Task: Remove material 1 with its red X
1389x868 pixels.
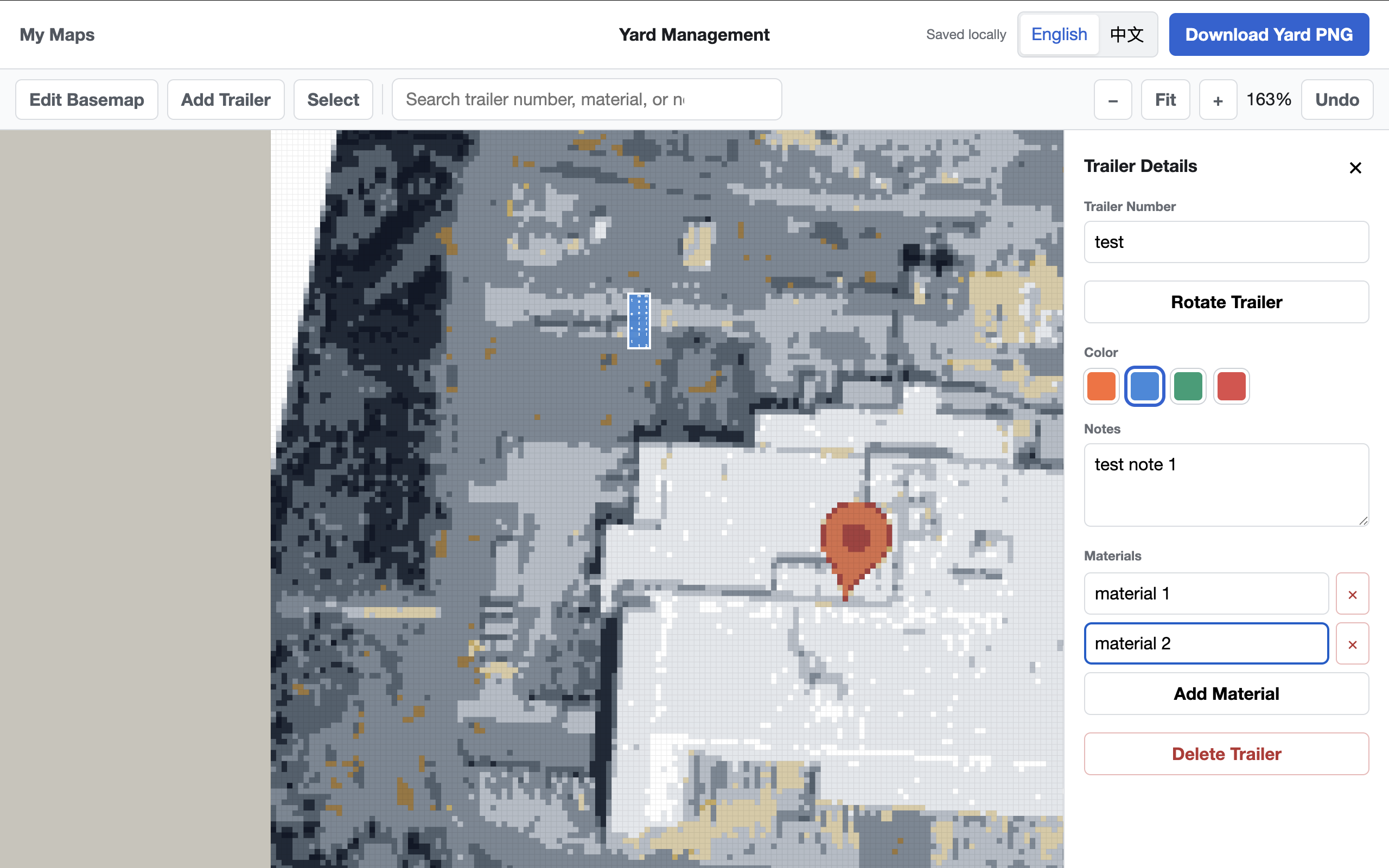Action: [x=1352, y=593]
